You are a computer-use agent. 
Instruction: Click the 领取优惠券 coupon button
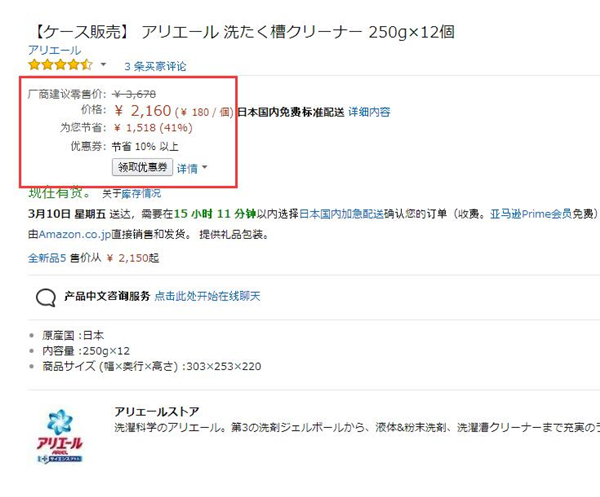click(142, 167)
